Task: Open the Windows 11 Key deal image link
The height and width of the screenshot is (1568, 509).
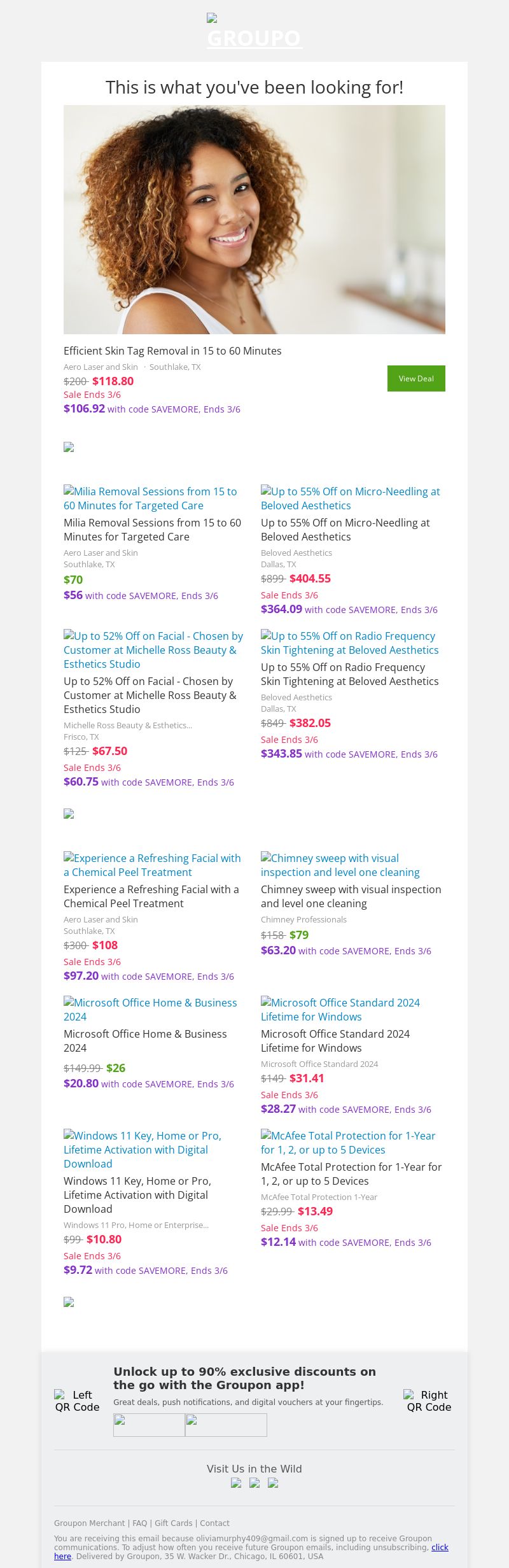Action: click(143, 1150)
